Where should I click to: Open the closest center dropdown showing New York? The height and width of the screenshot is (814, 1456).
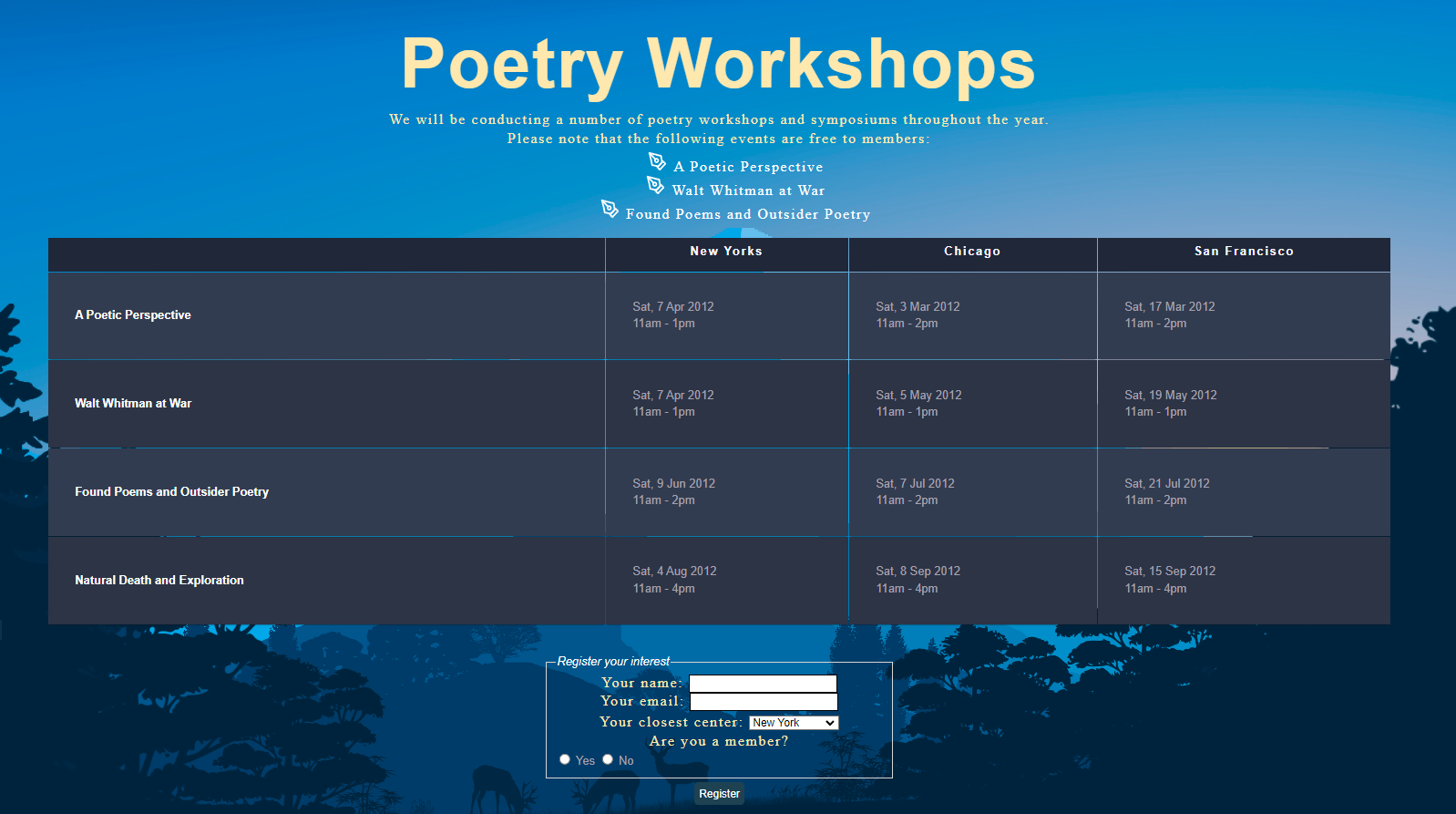(794, 723)
